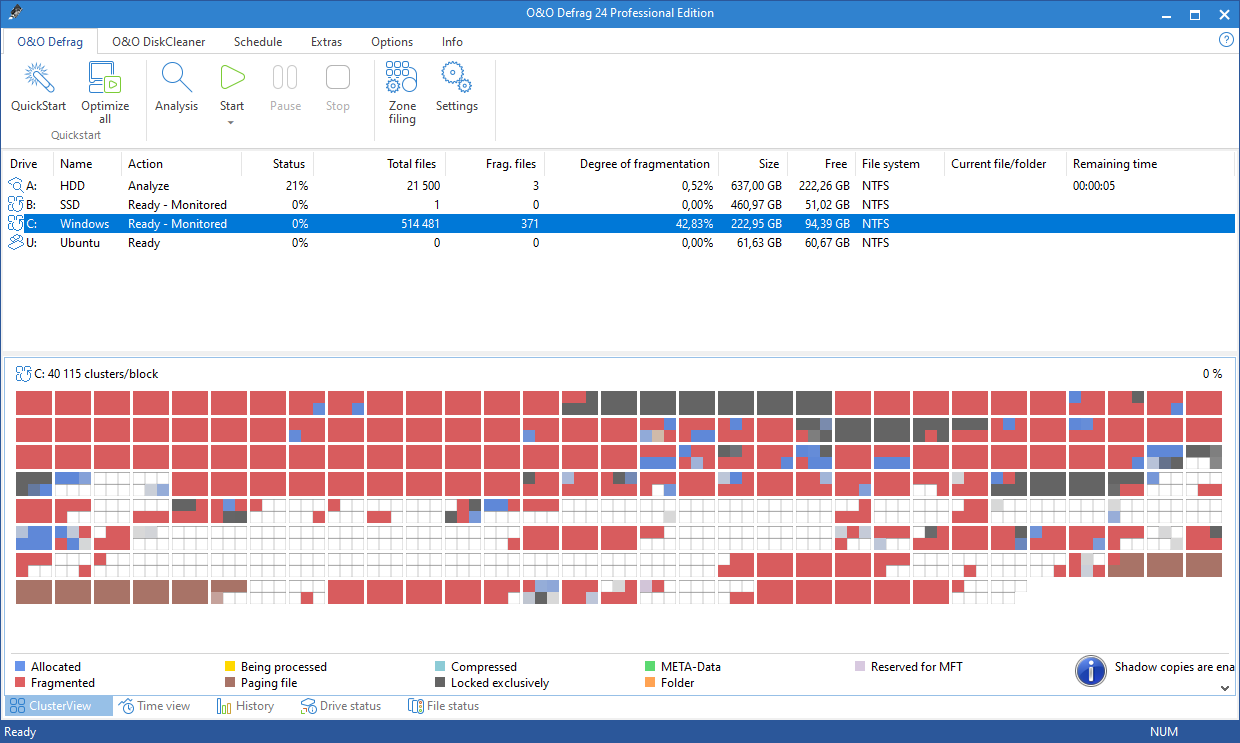Click the drive icon of A: HDD
This screenshot has height=743, width=1240.
[16, 186]
